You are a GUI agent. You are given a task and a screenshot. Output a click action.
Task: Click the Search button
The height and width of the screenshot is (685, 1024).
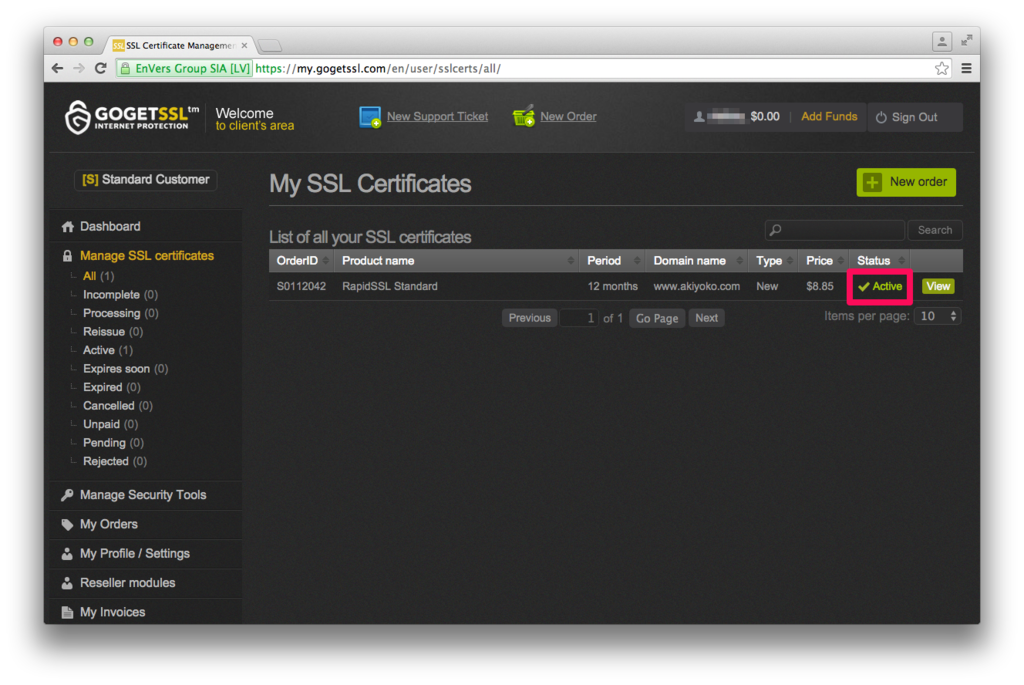click(935, 230)
